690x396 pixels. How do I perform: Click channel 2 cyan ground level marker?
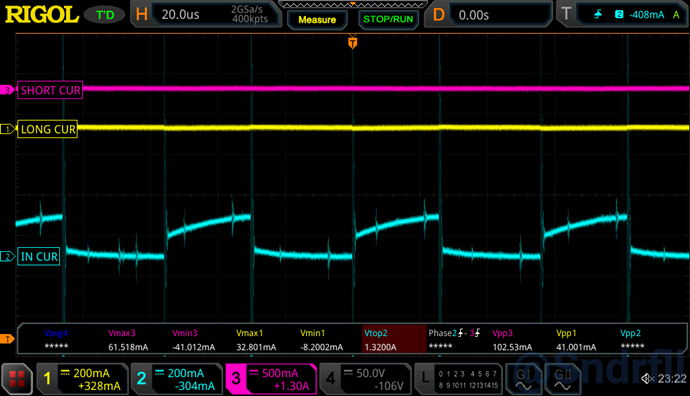tap(7, 257)
